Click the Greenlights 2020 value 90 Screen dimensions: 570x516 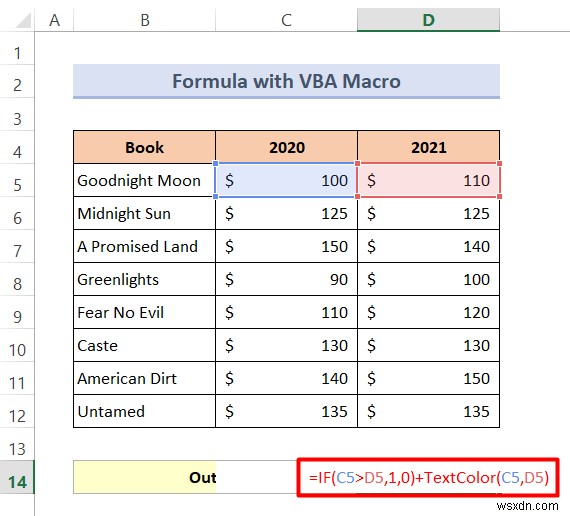pos(286,279)
